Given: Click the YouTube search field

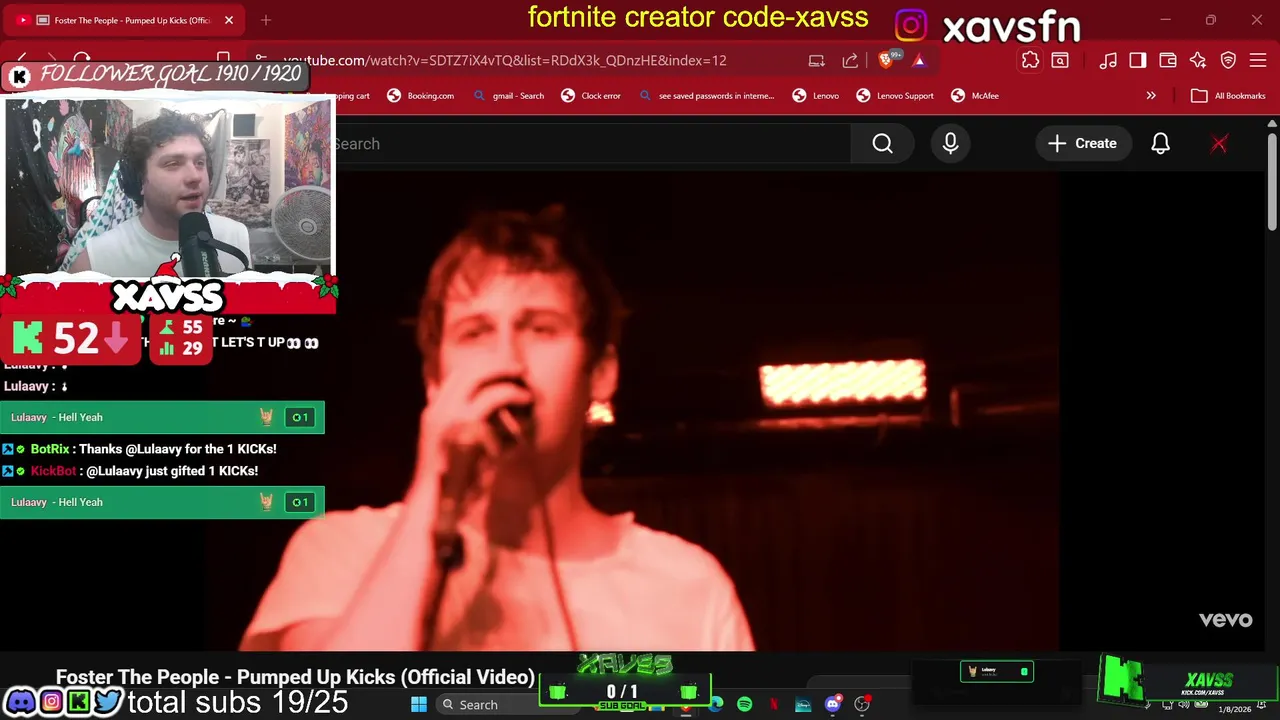Looking at the screenshot, I should point(592,144).
